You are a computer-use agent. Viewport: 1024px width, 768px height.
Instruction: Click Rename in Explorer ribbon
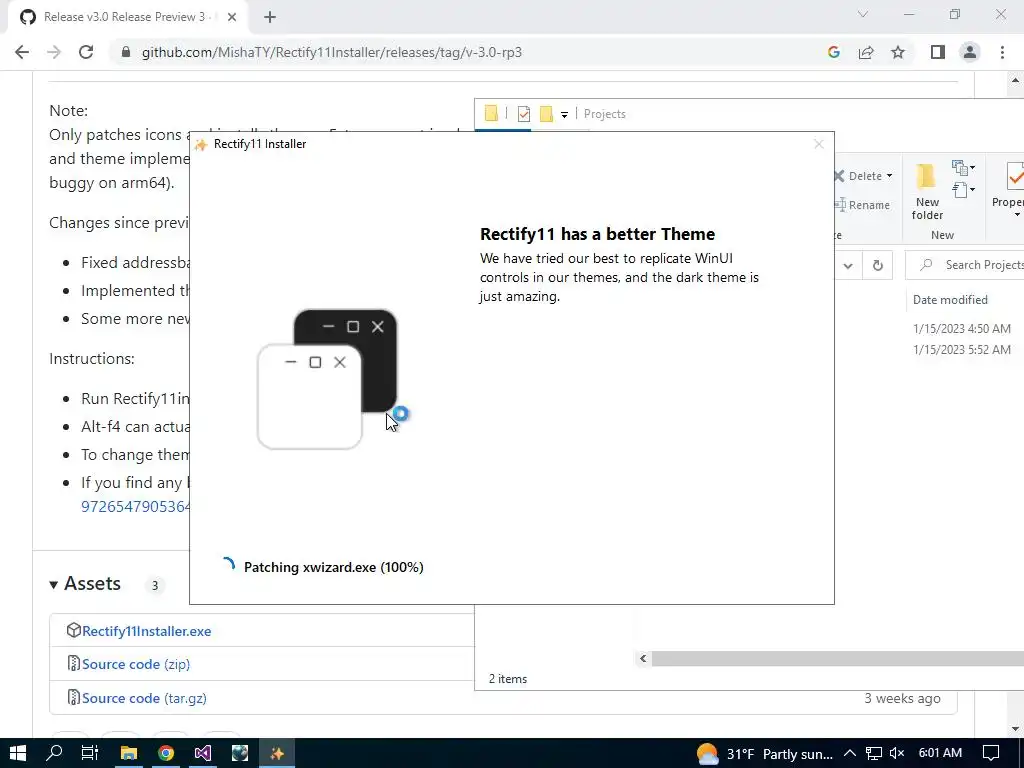(862, 205)
